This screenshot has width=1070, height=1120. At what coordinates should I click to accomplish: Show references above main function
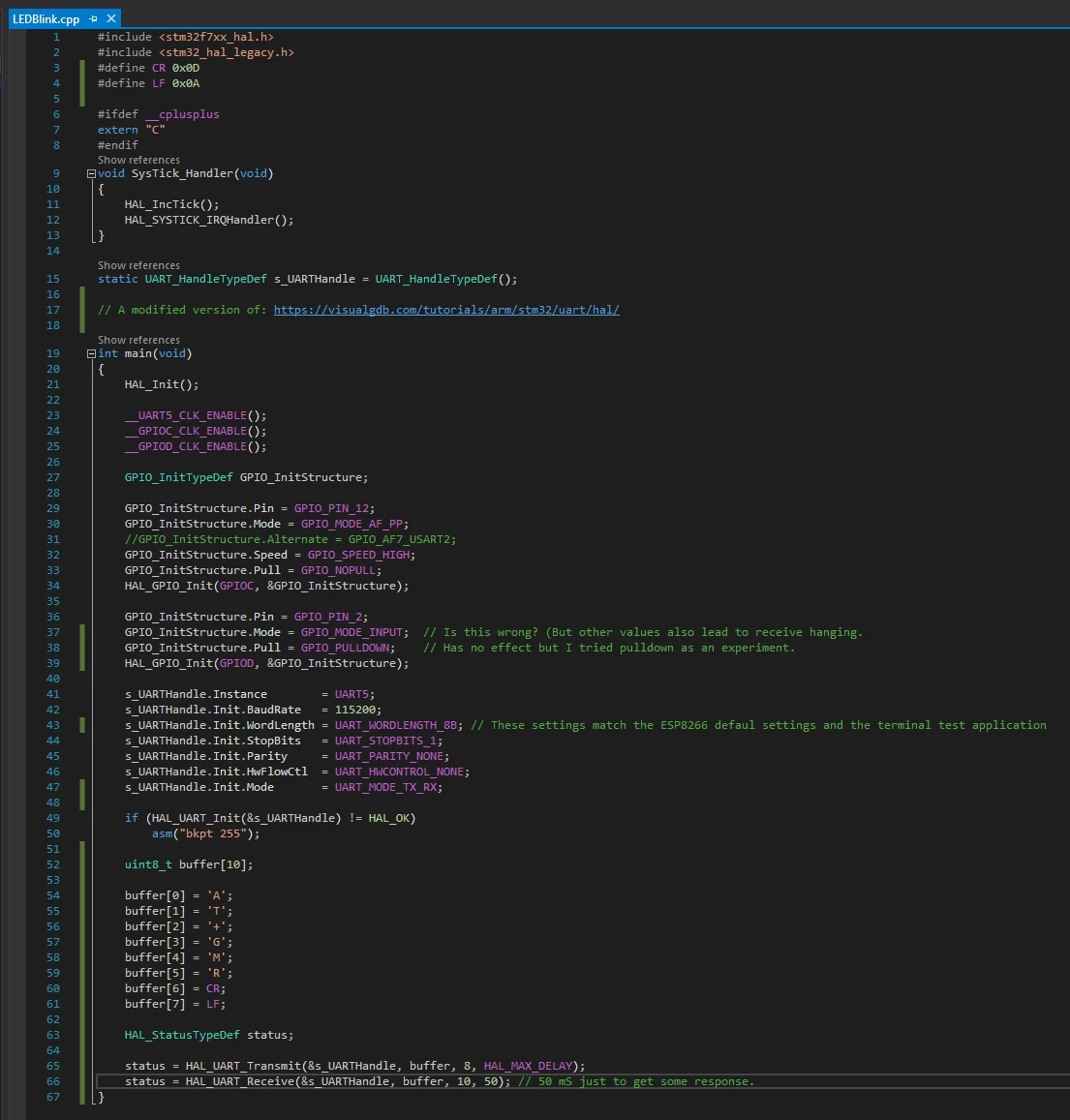pyautogui.click(x=138, y=340)
